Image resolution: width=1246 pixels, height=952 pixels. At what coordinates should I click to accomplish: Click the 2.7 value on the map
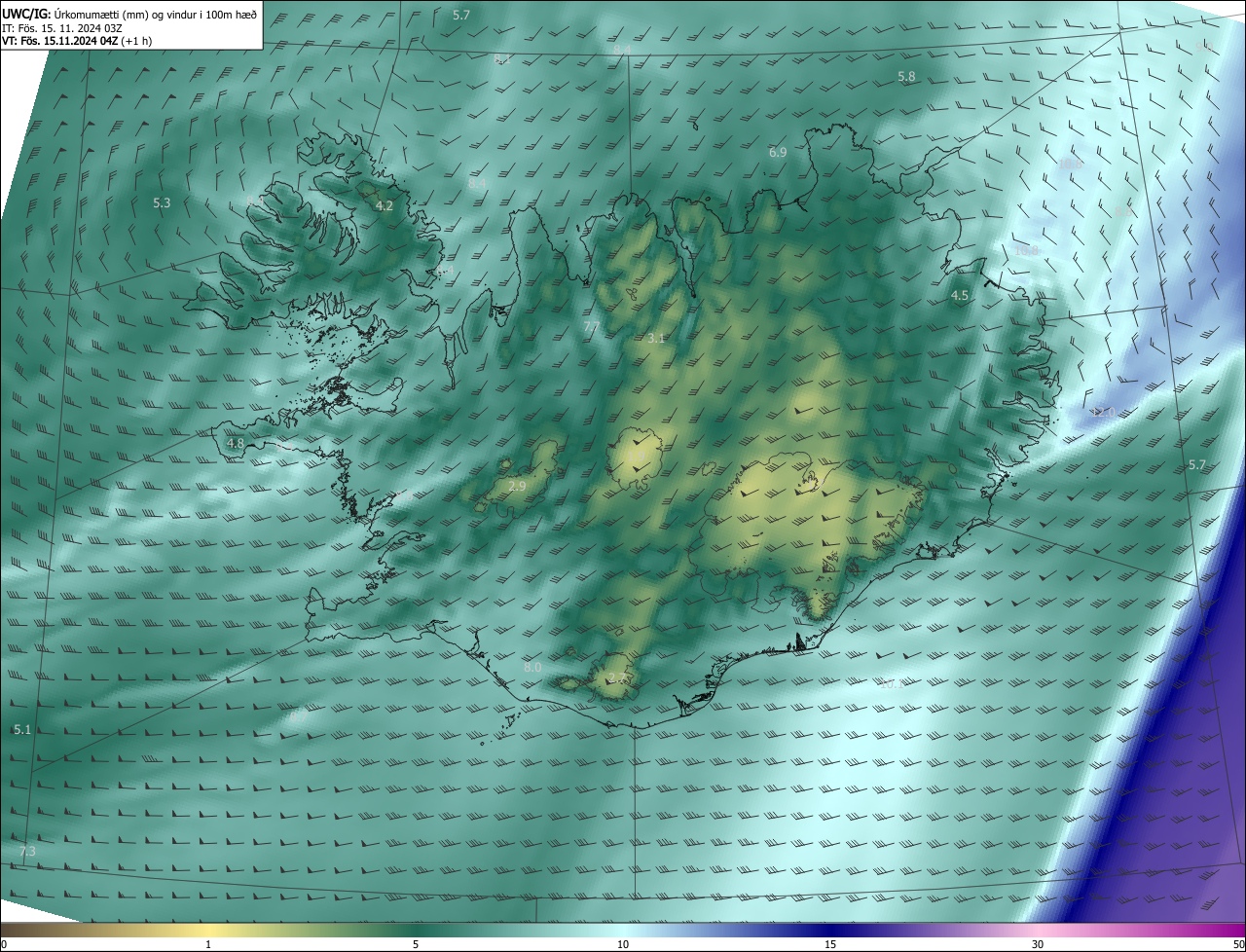point(616,678)
